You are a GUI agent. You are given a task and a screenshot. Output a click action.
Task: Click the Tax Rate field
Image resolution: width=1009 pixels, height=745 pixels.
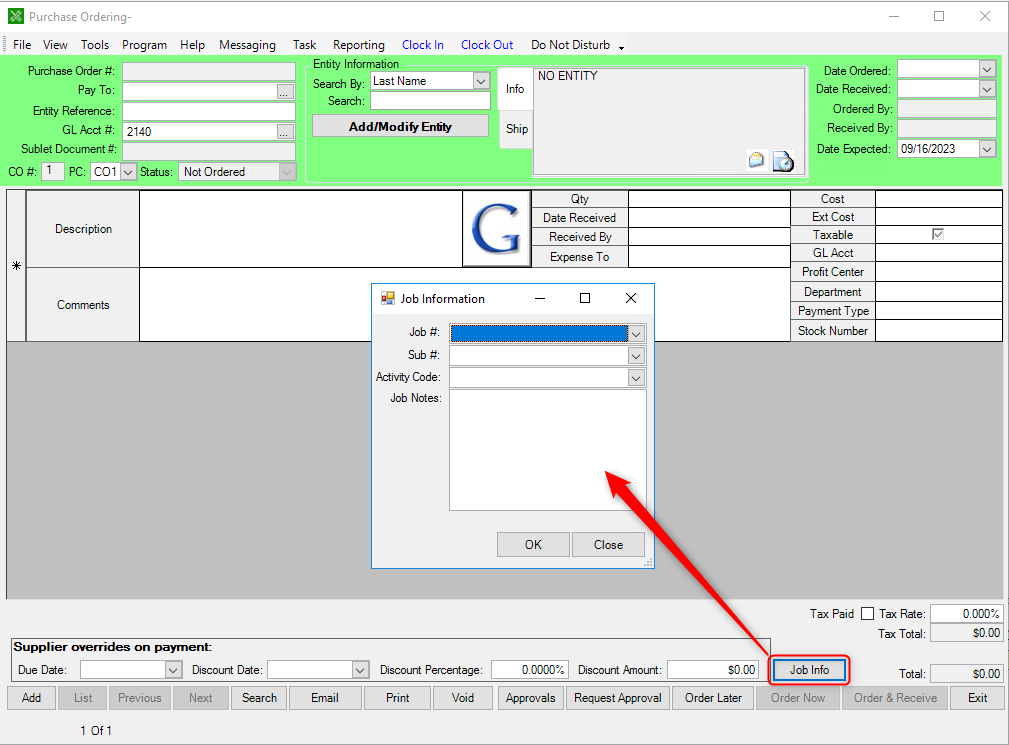point(967,614)
